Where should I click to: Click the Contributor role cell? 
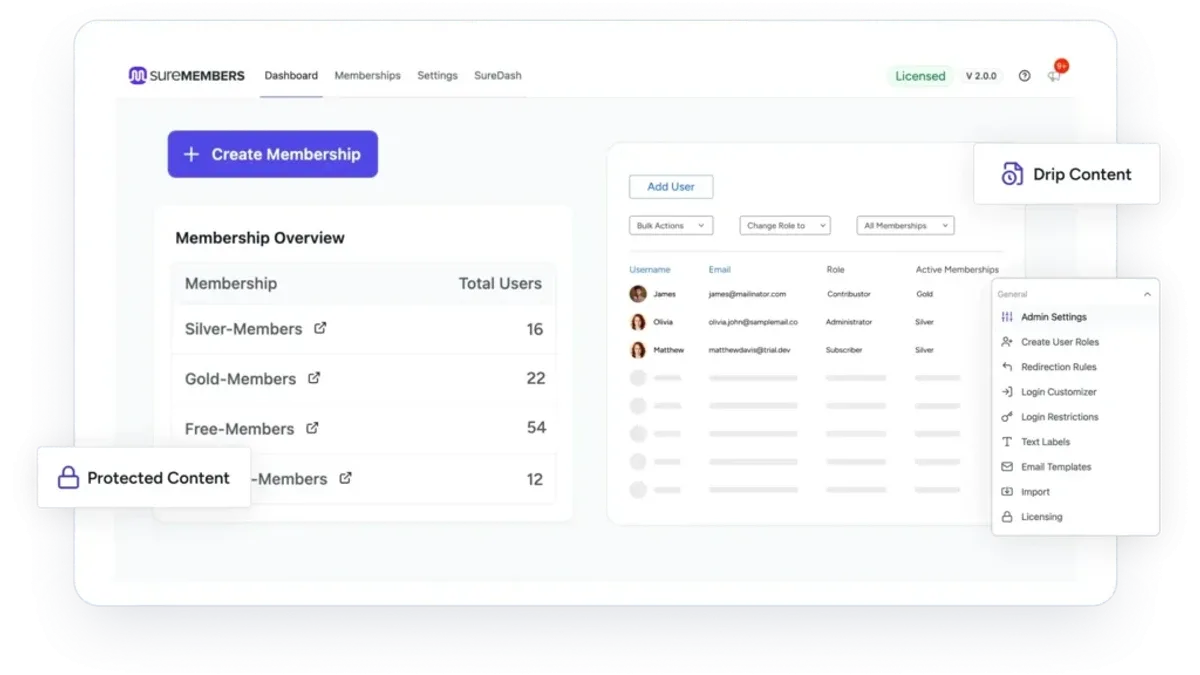point(849,294)
